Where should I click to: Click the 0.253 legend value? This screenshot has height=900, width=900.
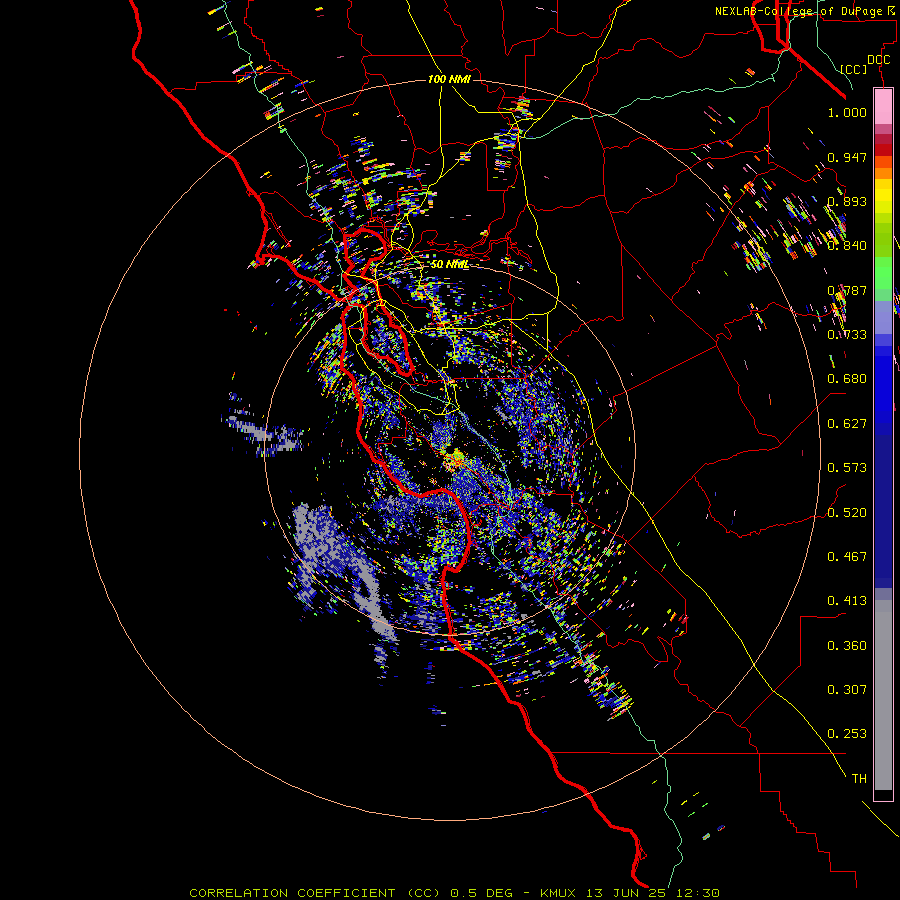pos(847,734)
